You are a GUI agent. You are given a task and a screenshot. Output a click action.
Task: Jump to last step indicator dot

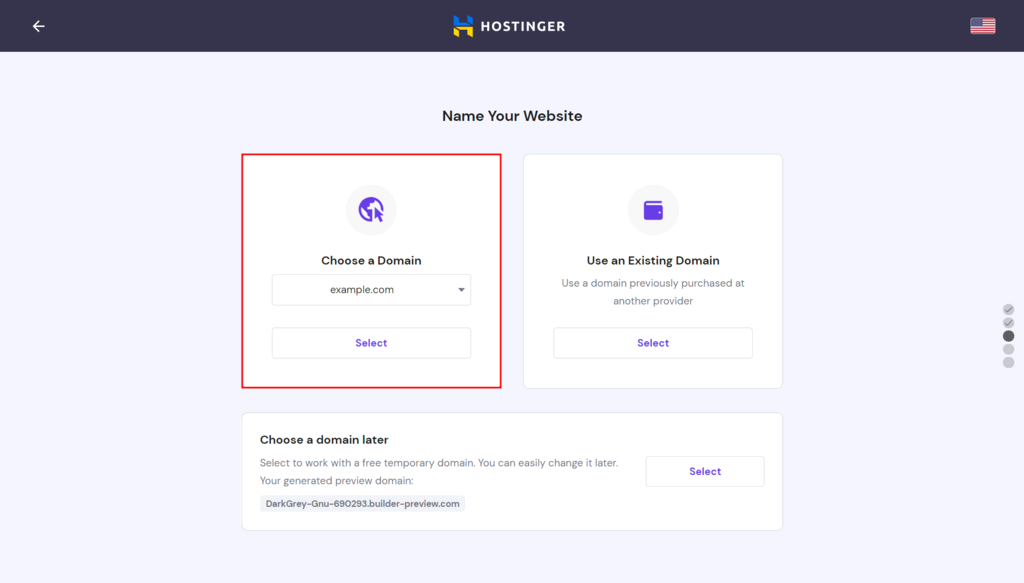[1008, 362]
